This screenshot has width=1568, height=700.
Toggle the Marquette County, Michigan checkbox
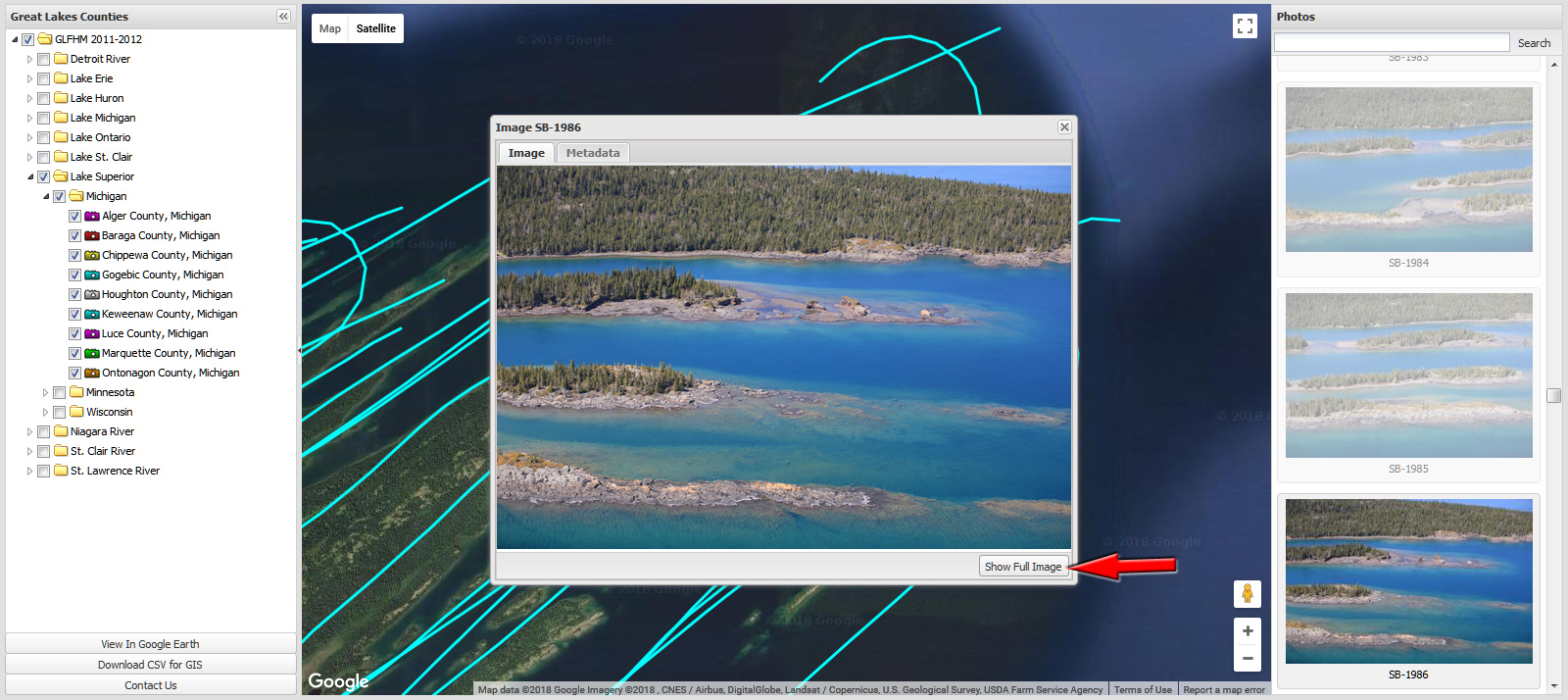click(74, 353)
